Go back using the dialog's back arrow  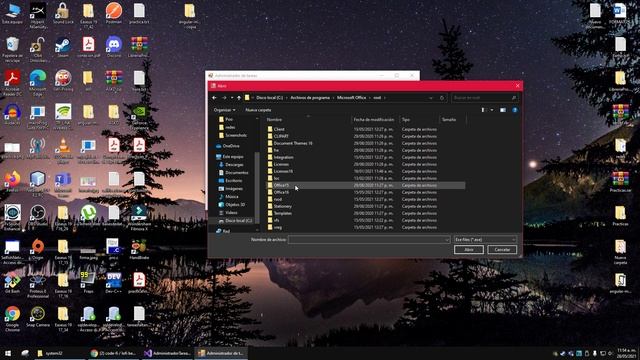(x=215, y=98)
